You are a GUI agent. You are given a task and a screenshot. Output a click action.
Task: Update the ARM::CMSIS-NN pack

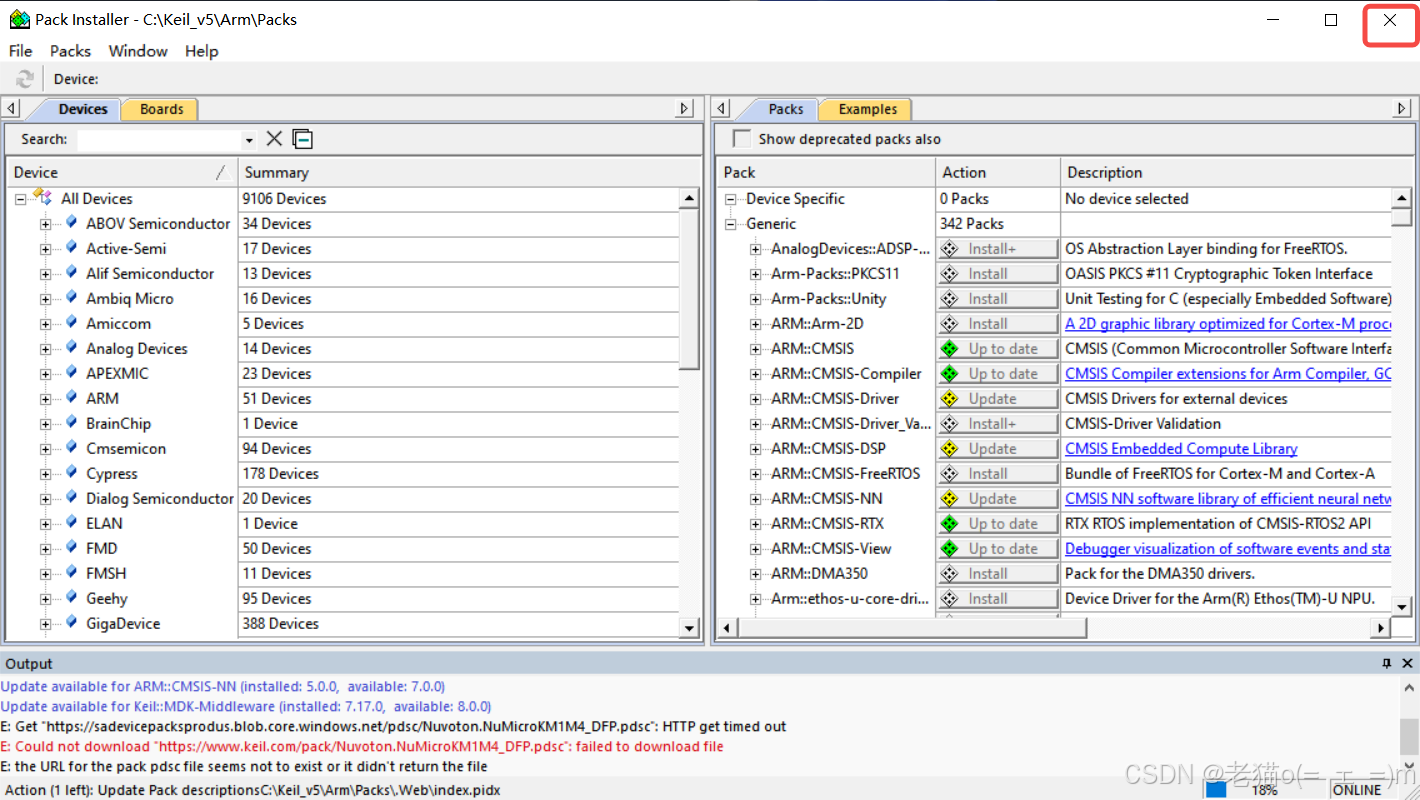[997, 498]
